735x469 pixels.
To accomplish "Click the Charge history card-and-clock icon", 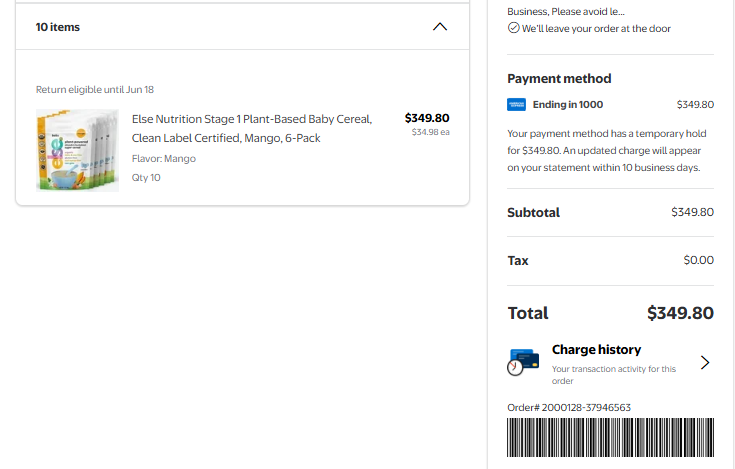I will point(523,362).
